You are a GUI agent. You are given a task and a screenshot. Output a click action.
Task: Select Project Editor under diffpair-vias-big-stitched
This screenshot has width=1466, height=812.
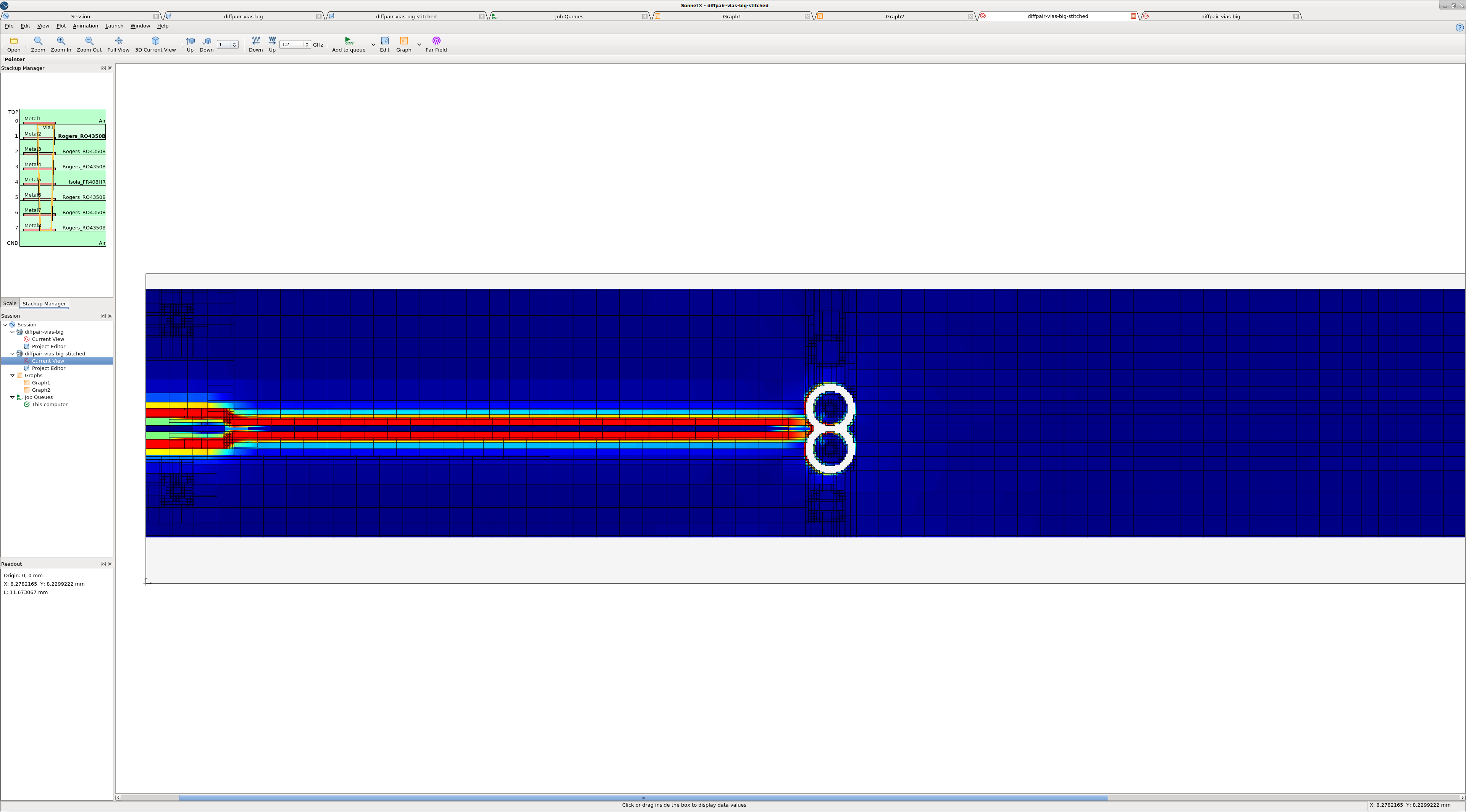click(x=48, y=368)
